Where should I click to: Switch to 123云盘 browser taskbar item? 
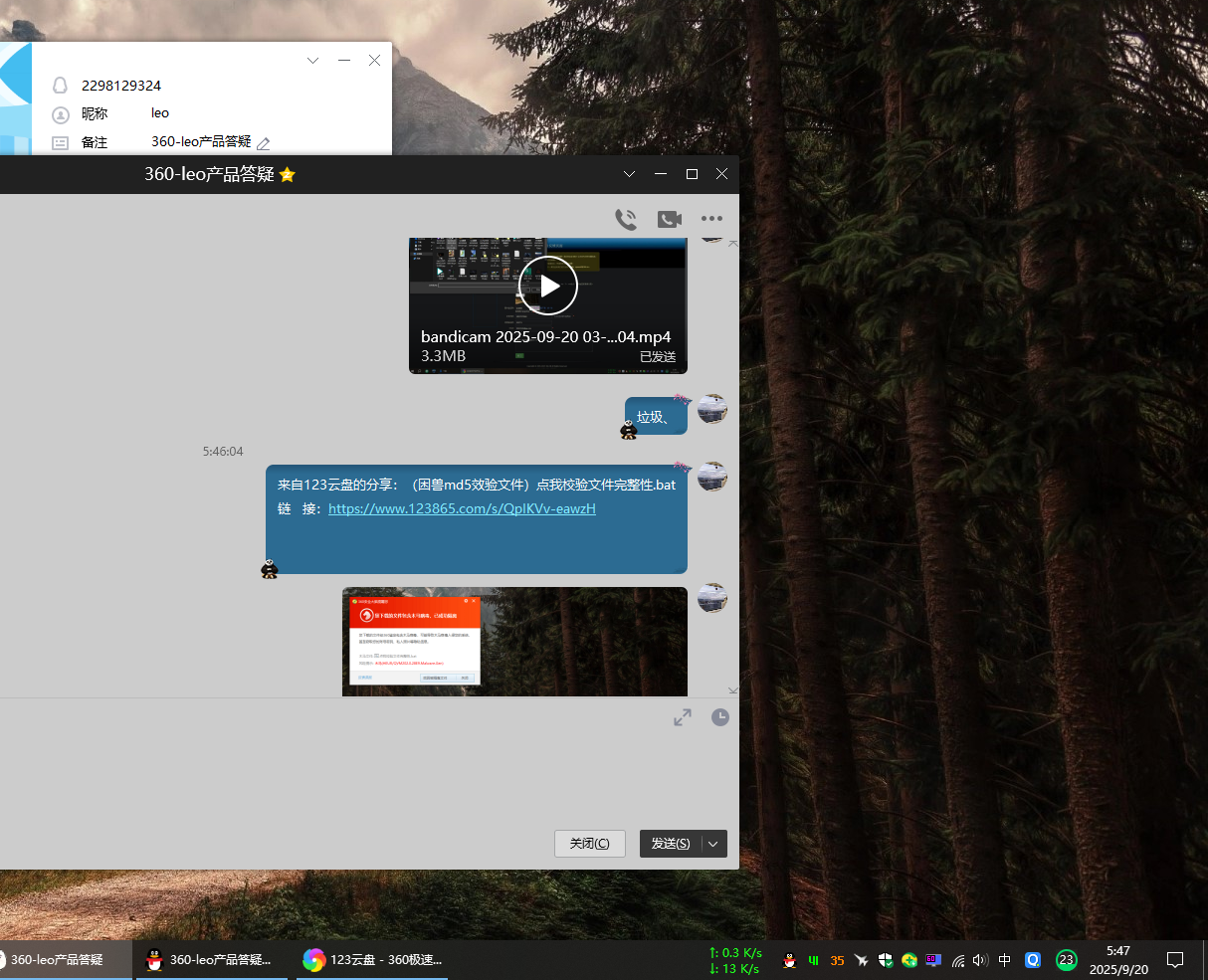tap(373, 960)
